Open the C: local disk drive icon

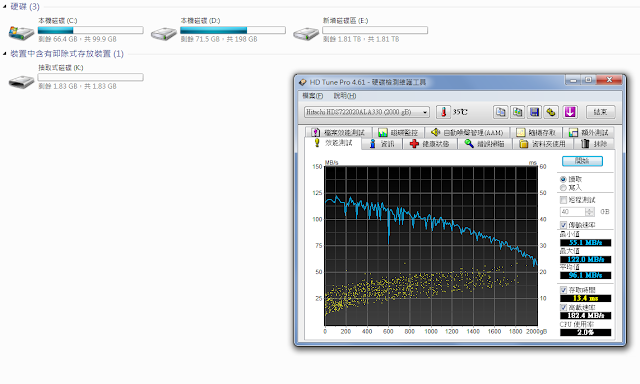(21, 33)
